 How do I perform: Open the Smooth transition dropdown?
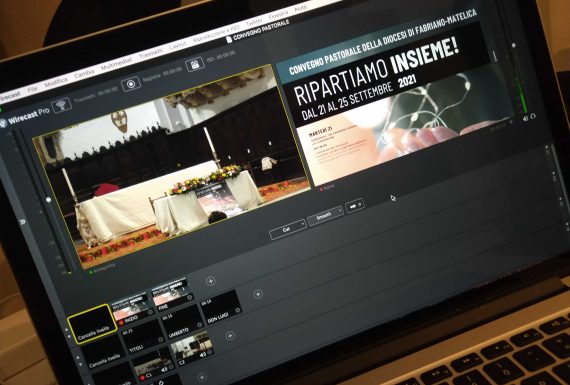(325, 216)
